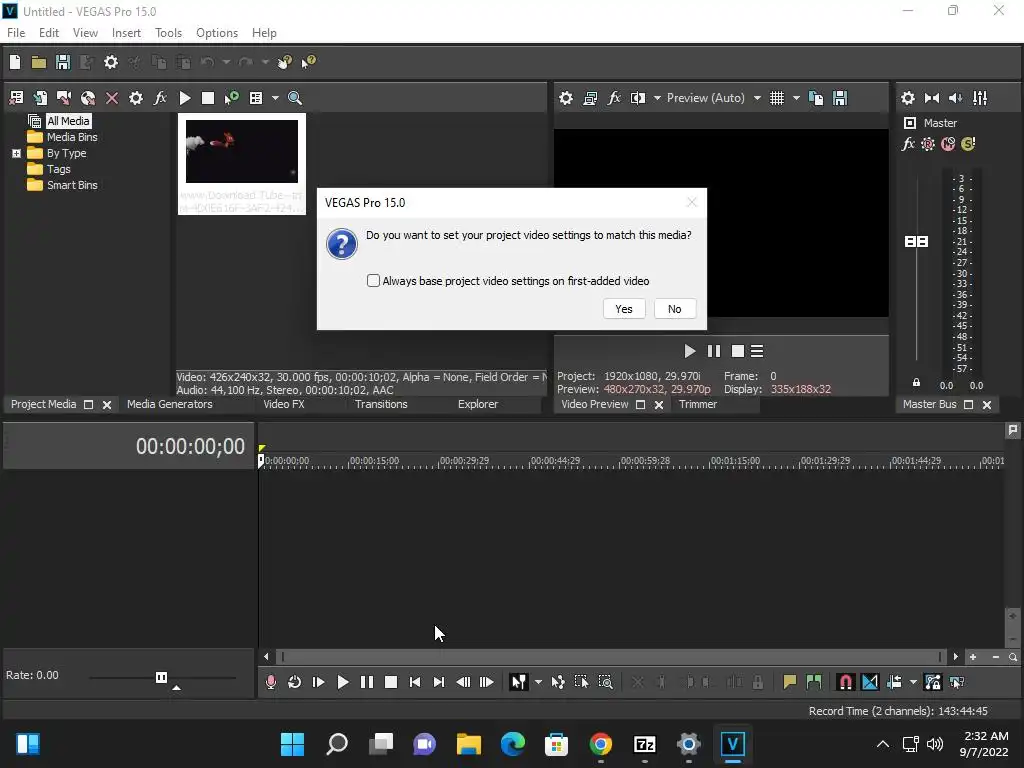Copy snapshot to clipboard in preview
1024x768 pixels.
point(816,98)
